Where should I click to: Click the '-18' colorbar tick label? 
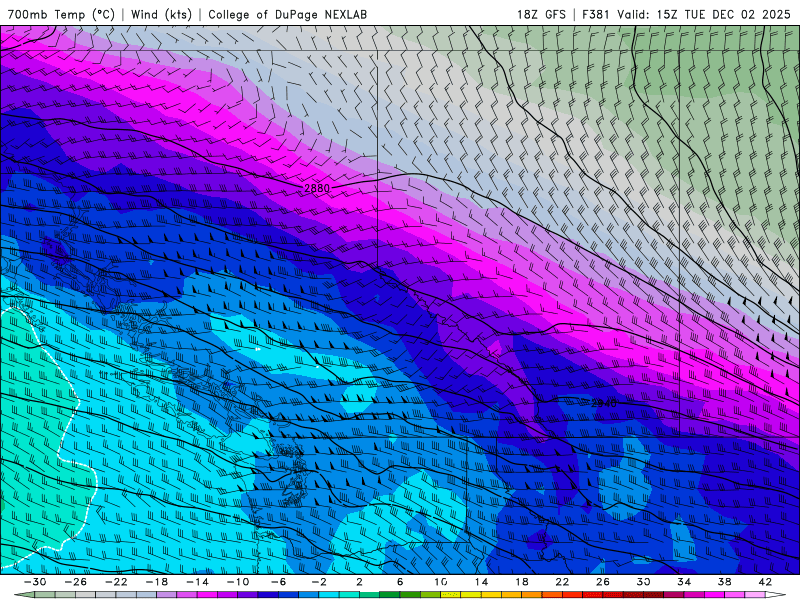pyautogui.click(x=157, y=582)
